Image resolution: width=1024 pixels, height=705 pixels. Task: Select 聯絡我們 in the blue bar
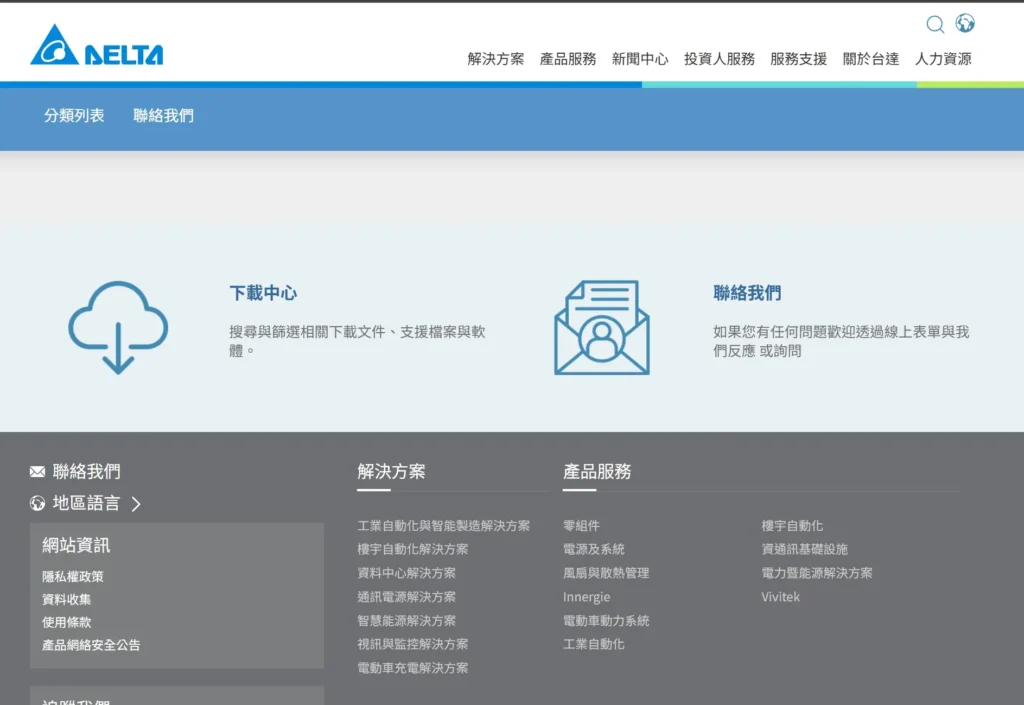(163, 116)
